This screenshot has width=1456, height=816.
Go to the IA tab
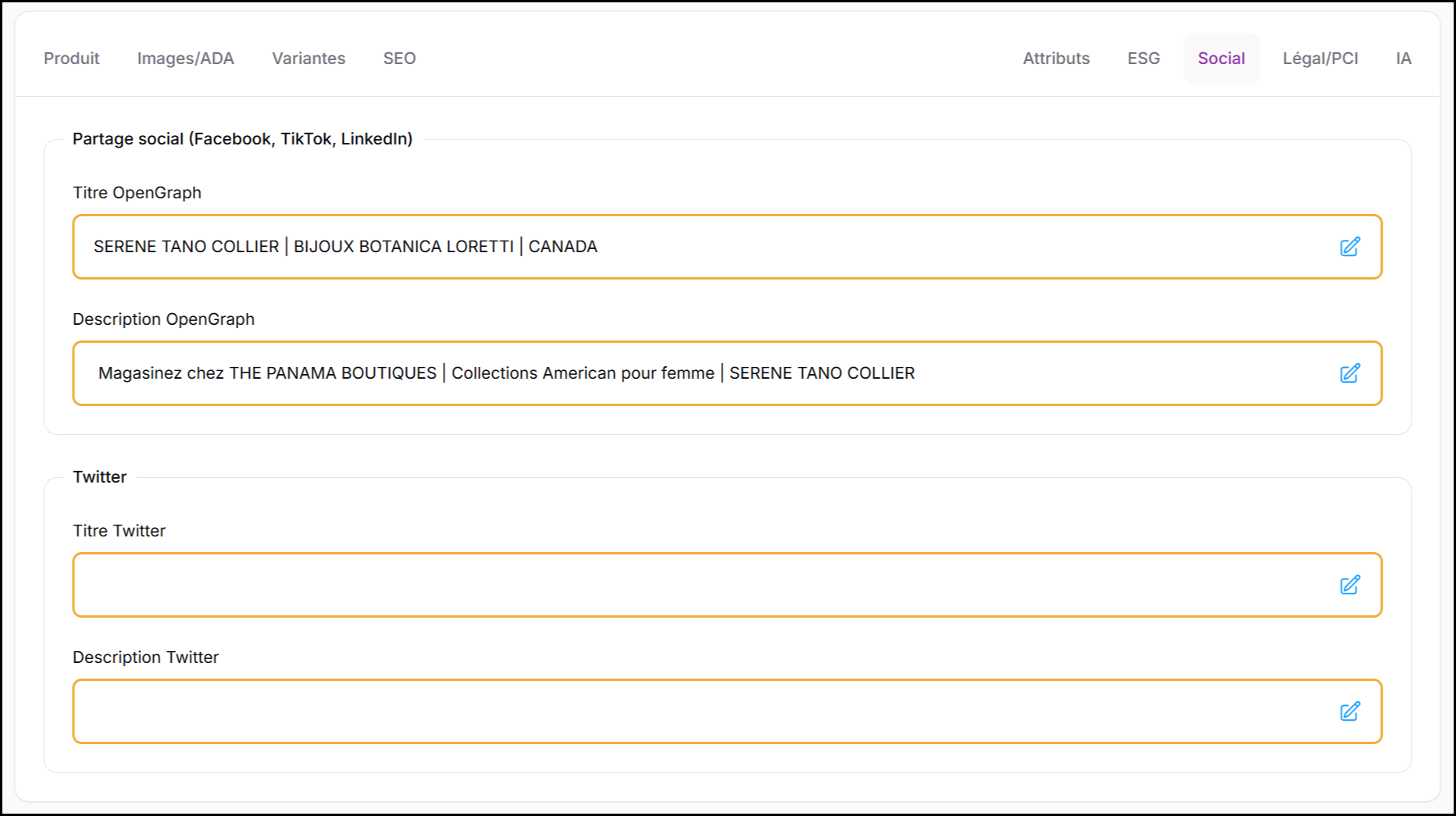[x=1403, y=59]
